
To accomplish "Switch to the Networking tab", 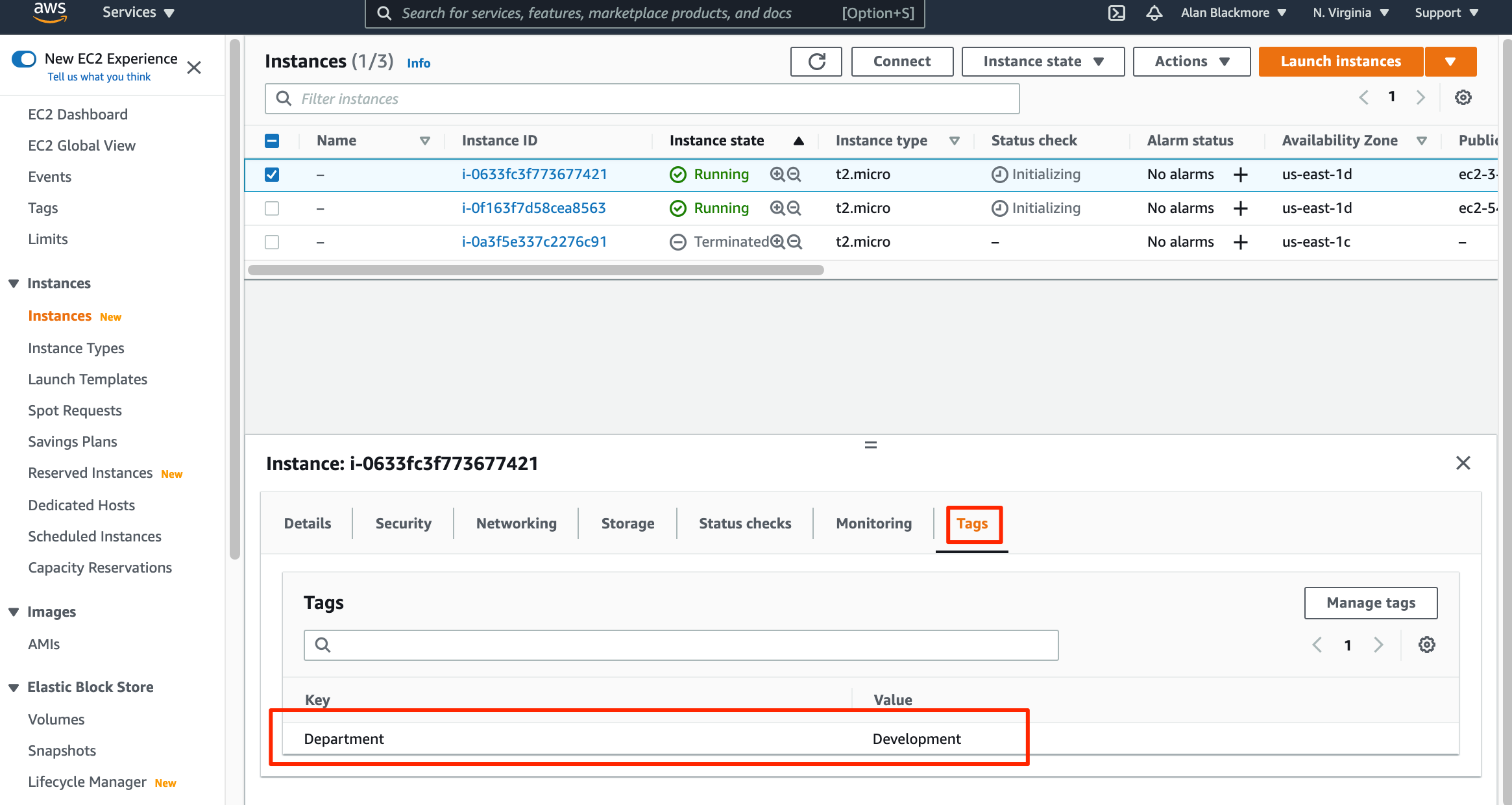I will [516, 523].
